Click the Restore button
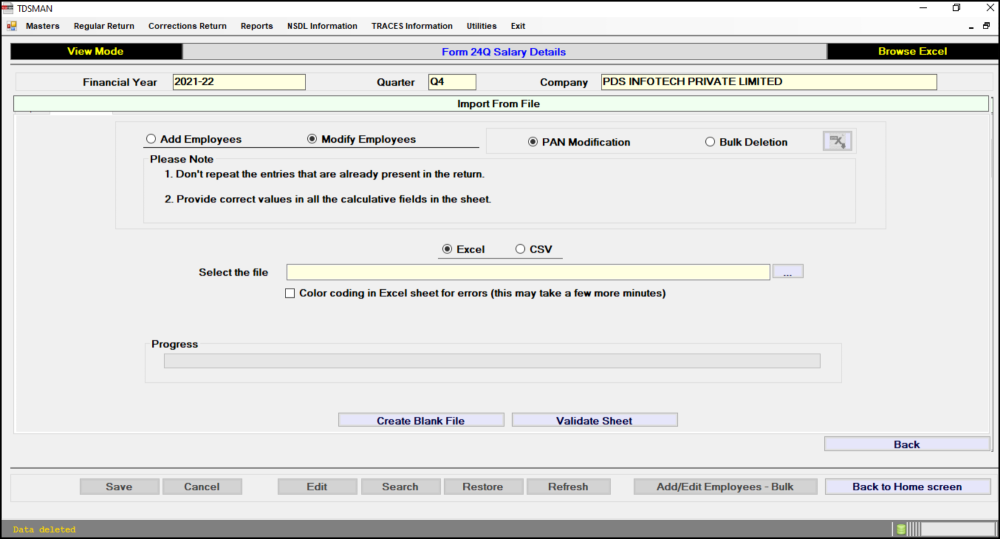Viewport: 1000px width, 539px height. (x=483, y=487)
